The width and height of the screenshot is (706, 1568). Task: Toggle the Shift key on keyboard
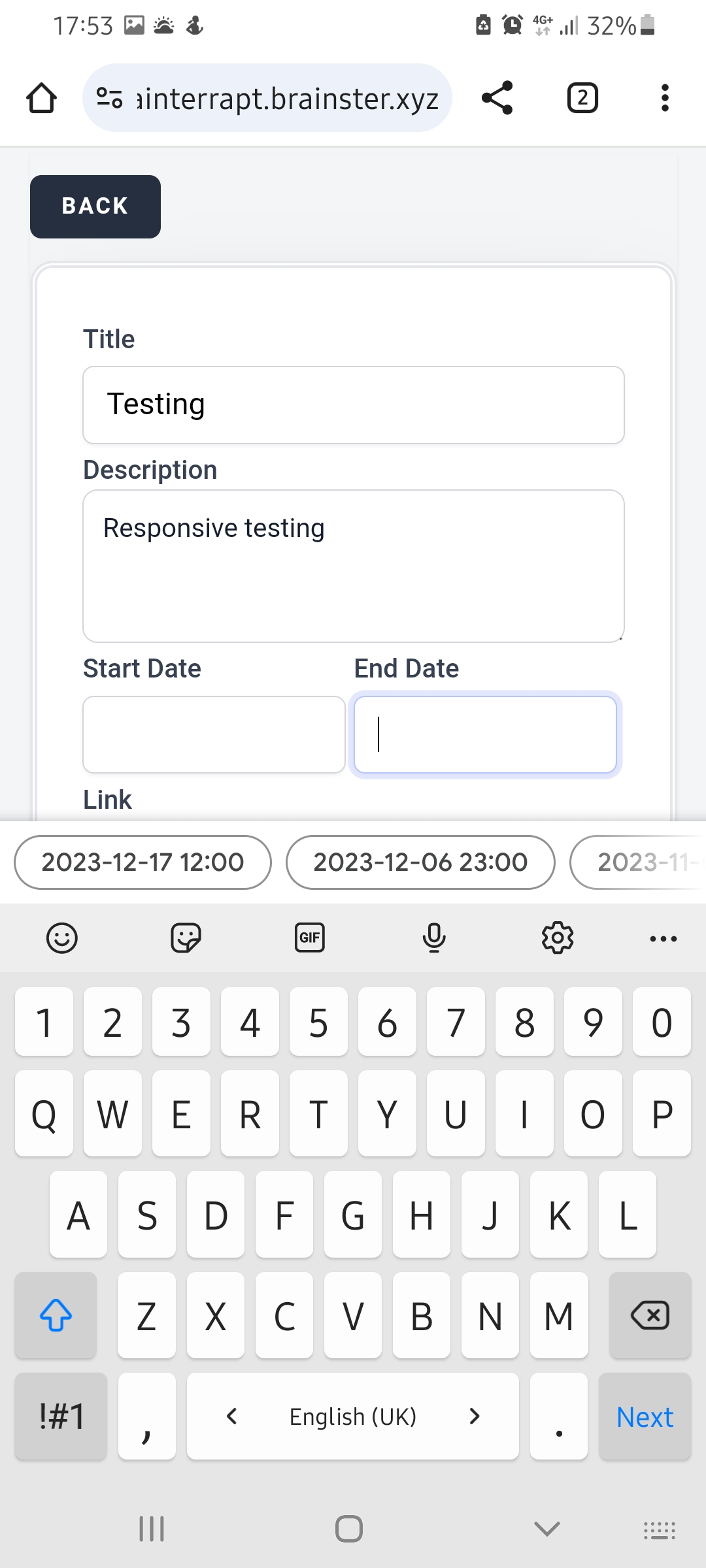click(56, 1315)
